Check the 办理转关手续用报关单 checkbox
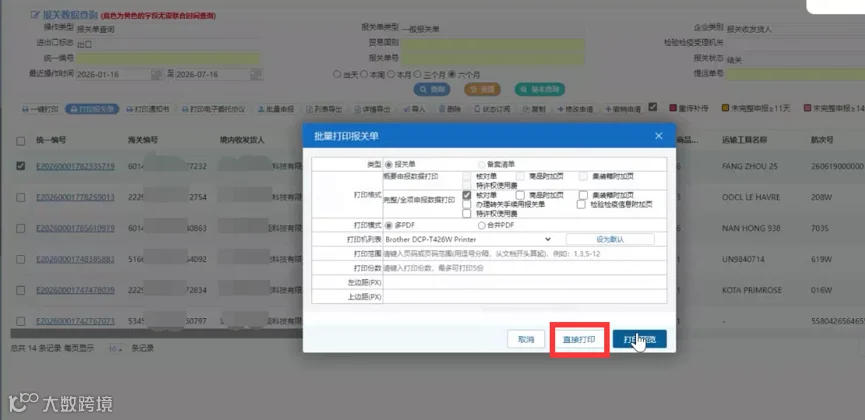 (467, 204)
